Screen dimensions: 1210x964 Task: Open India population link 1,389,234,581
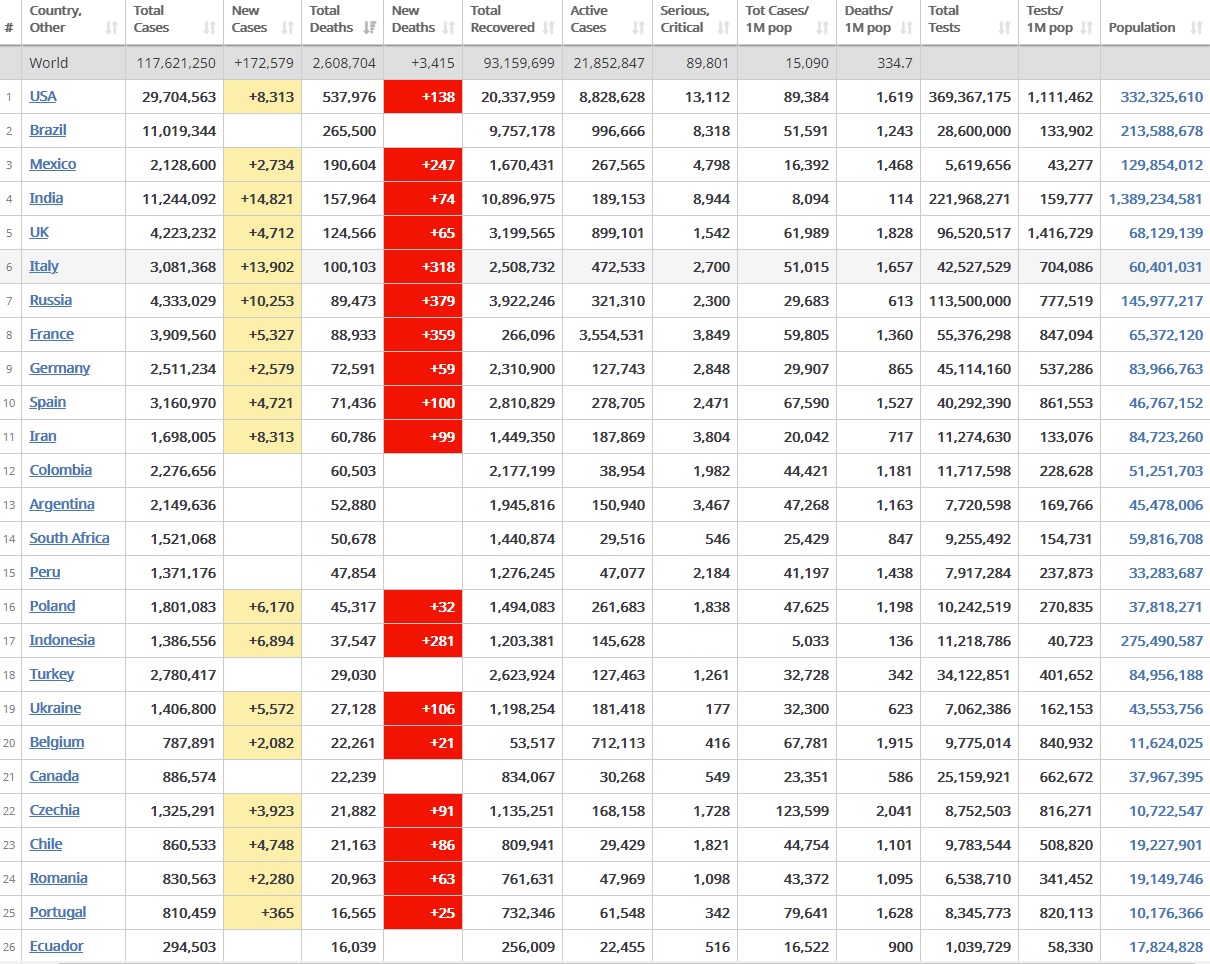pyautogui.click(x=1156, y=199)
